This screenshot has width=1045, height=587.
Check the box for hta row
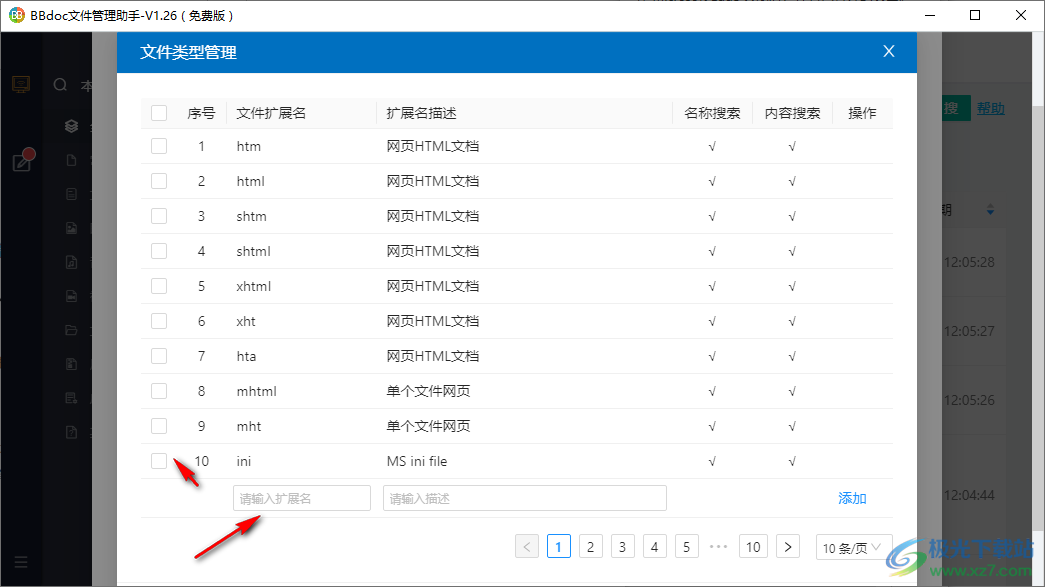159,356
